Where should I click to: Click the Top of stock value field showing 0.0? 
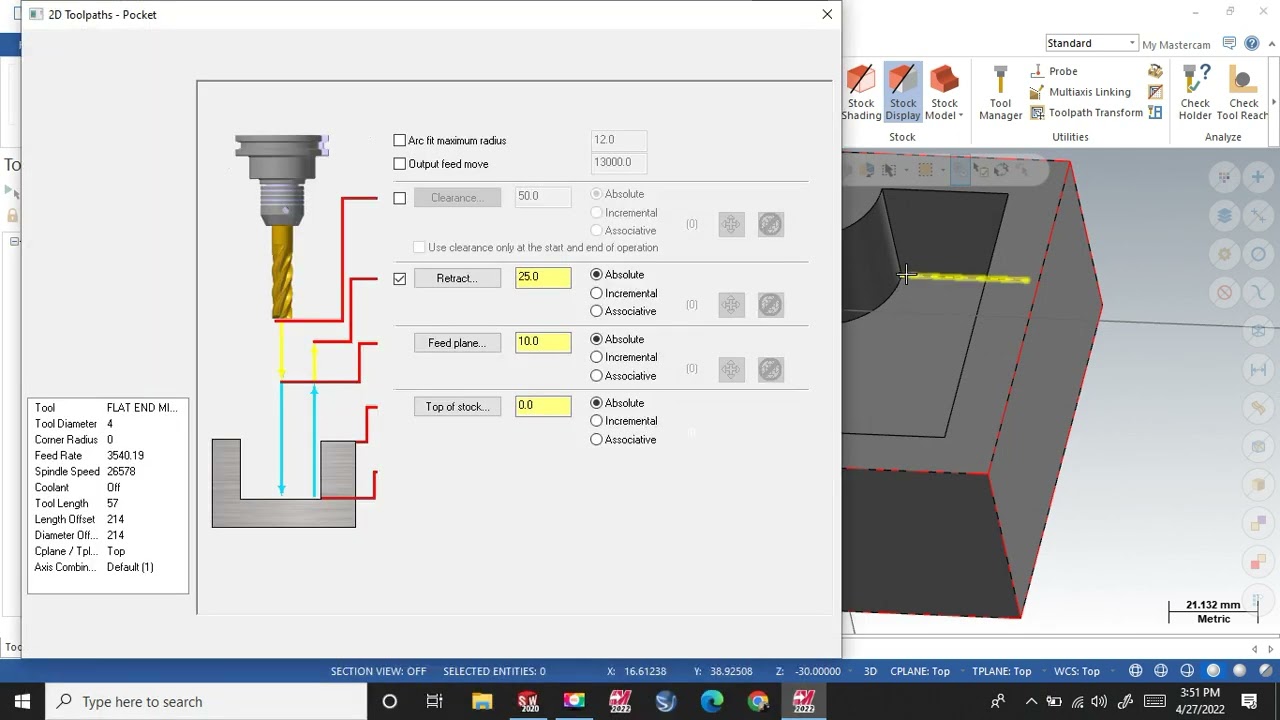click(543, 406)
